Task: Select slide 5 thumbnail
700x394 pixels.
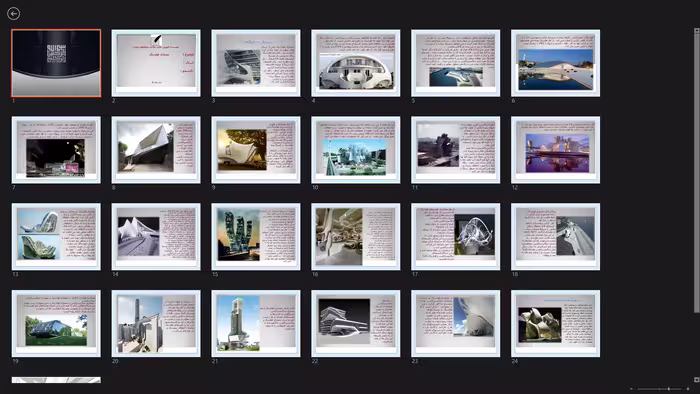Action: tap(455, 63)
